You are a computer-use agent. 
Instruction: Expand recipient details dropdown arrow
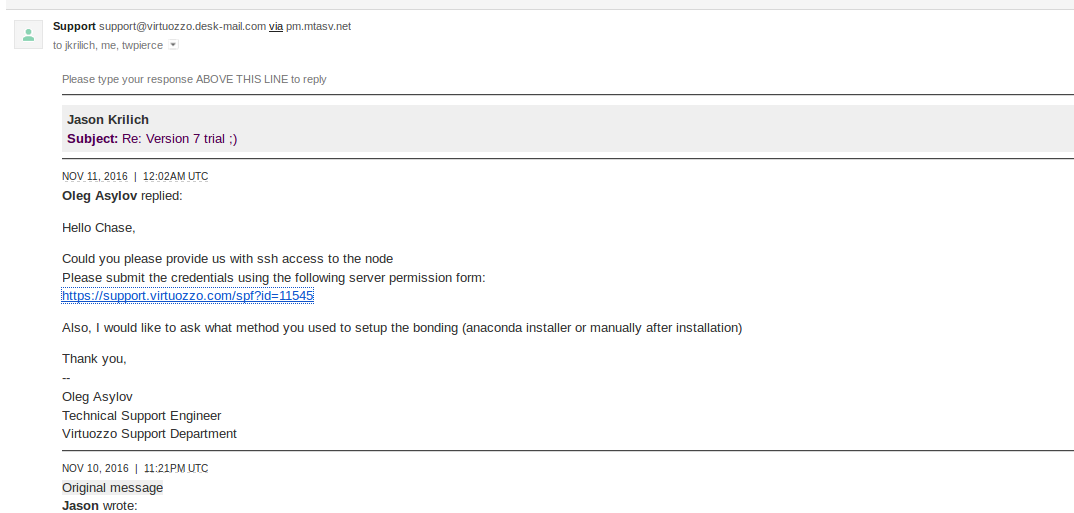[173, 45]
